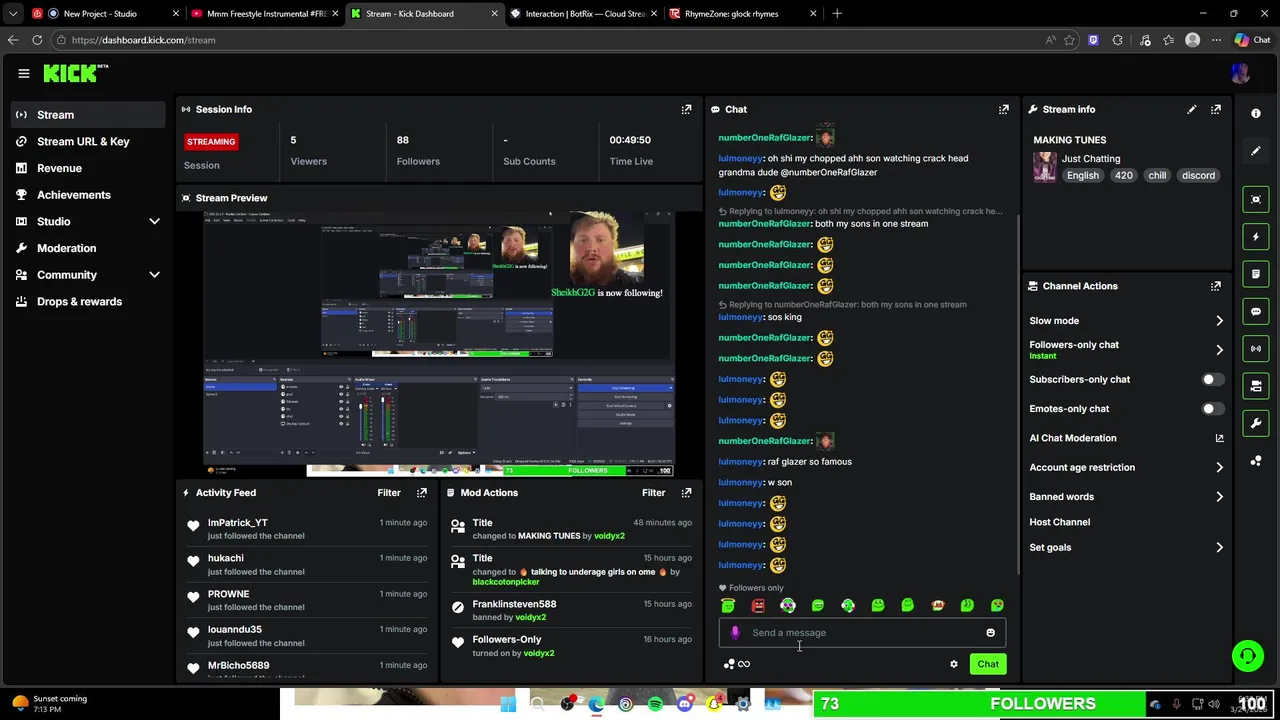The height and width of the screenshot is (720, 1280).
Task: Open the Mod Actions Filter
Action: tap(653, 493)
